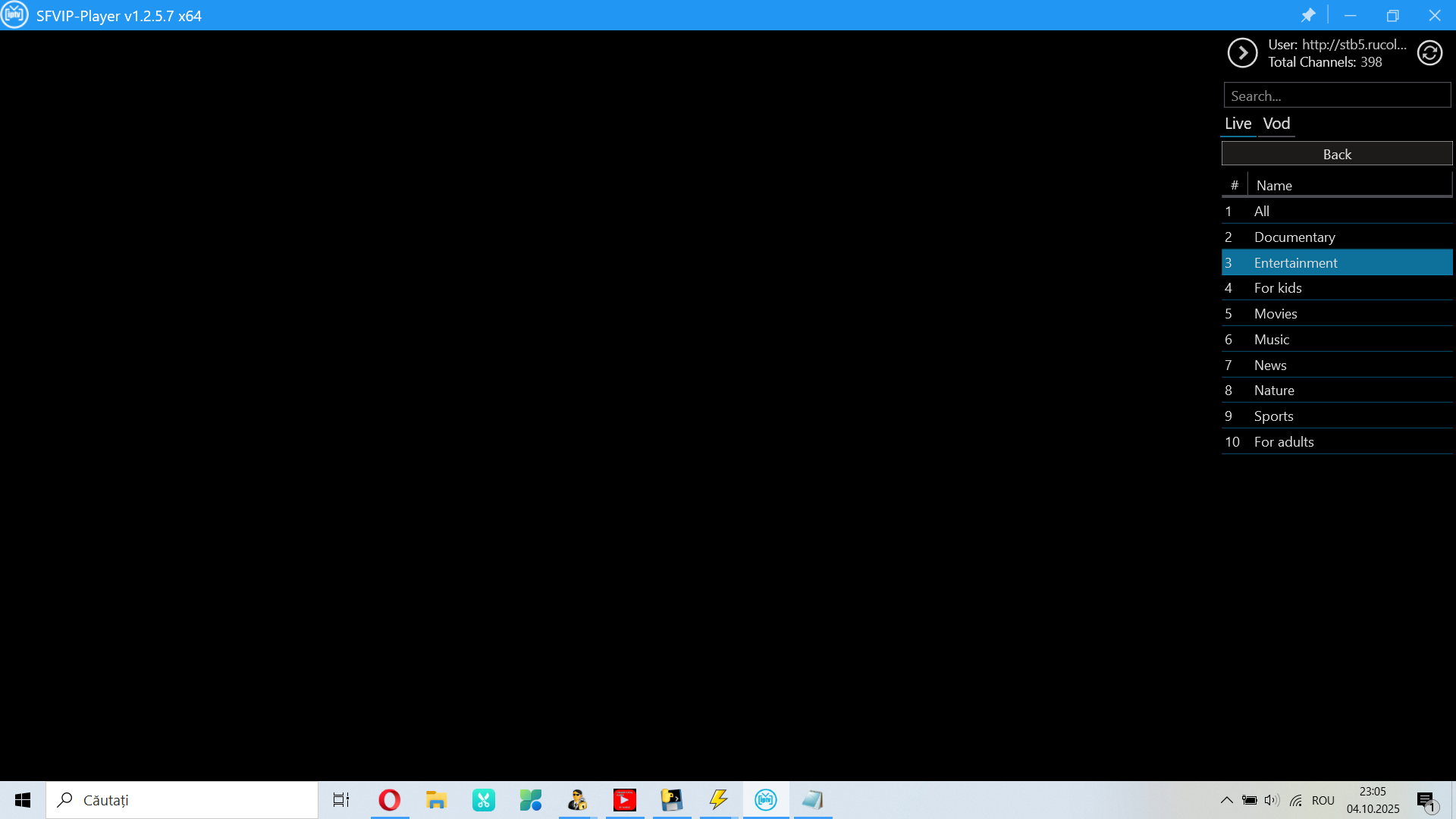Open File Explorer from the taskbar

click(436, 800)
